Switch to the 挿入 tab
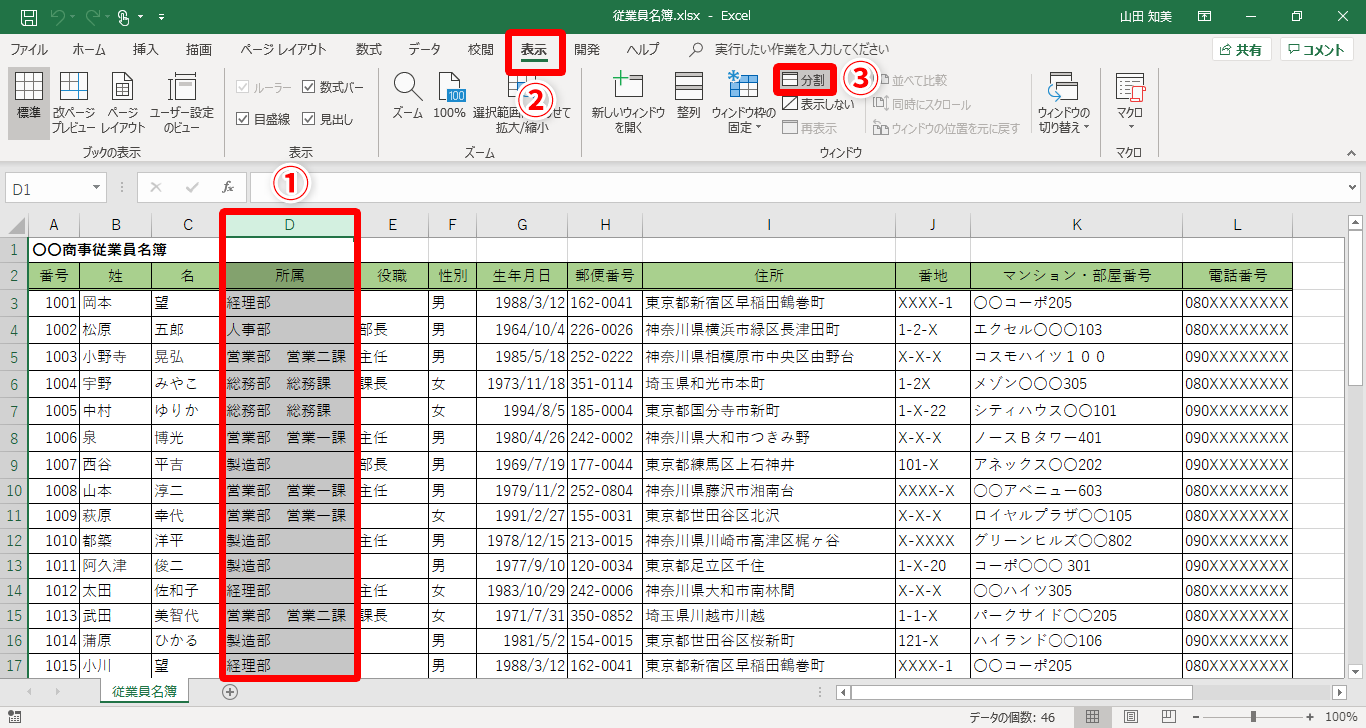Viewport: 1366px width, 728px height. [x=146, y=49]
